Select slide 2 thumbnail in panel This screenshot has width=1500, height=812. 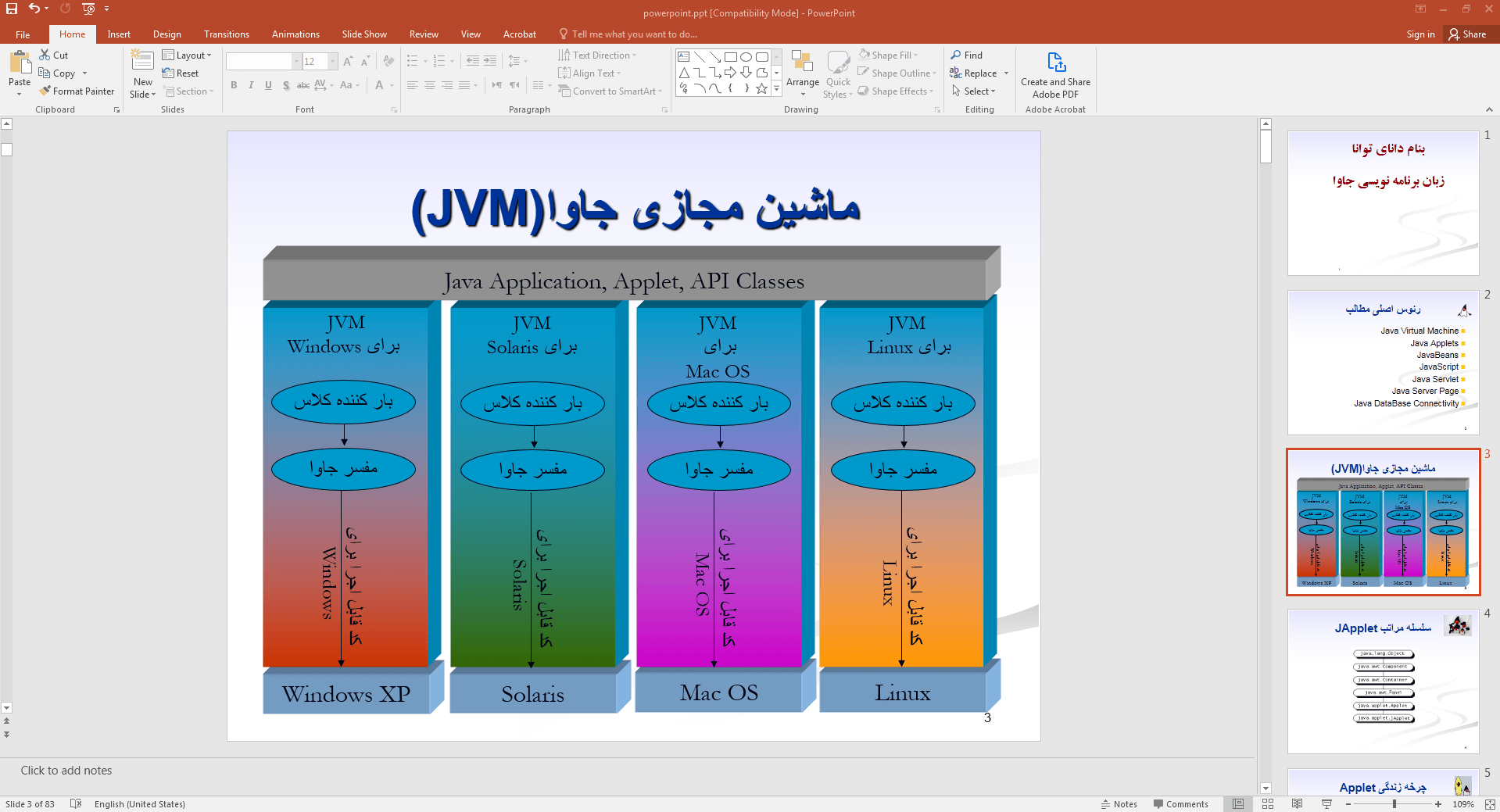[1383, 363]
